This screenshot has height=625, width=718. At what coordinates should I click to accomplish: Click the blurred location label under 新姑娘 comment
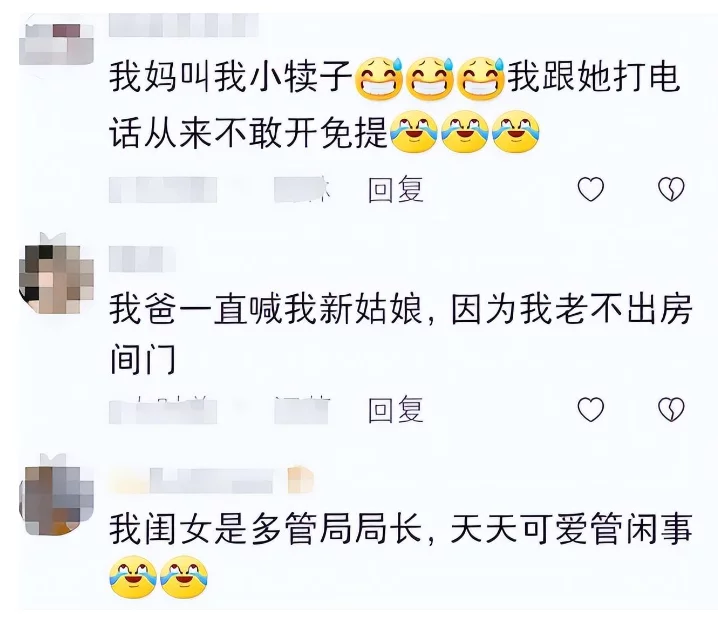(x=302, y=409)
